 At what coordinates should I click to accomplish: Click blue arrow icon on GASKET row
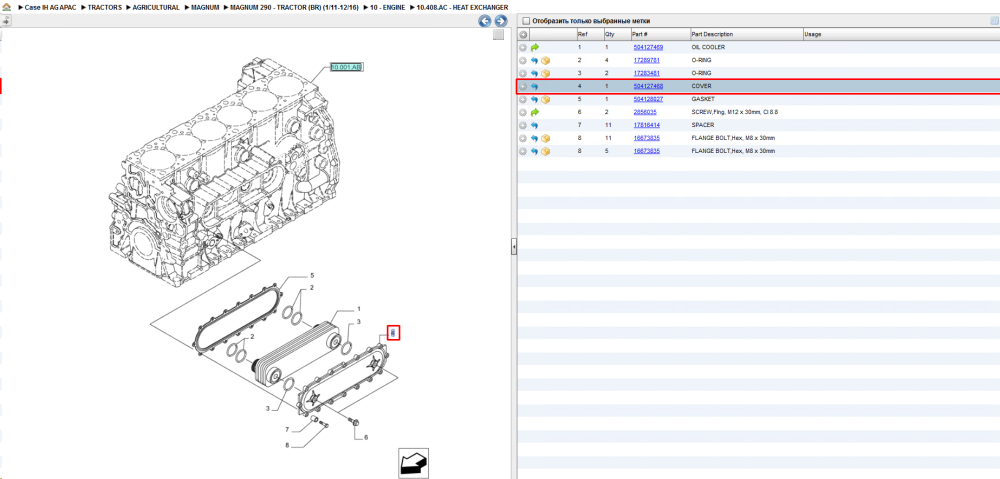pyautogui.click(x=534, y=99)
